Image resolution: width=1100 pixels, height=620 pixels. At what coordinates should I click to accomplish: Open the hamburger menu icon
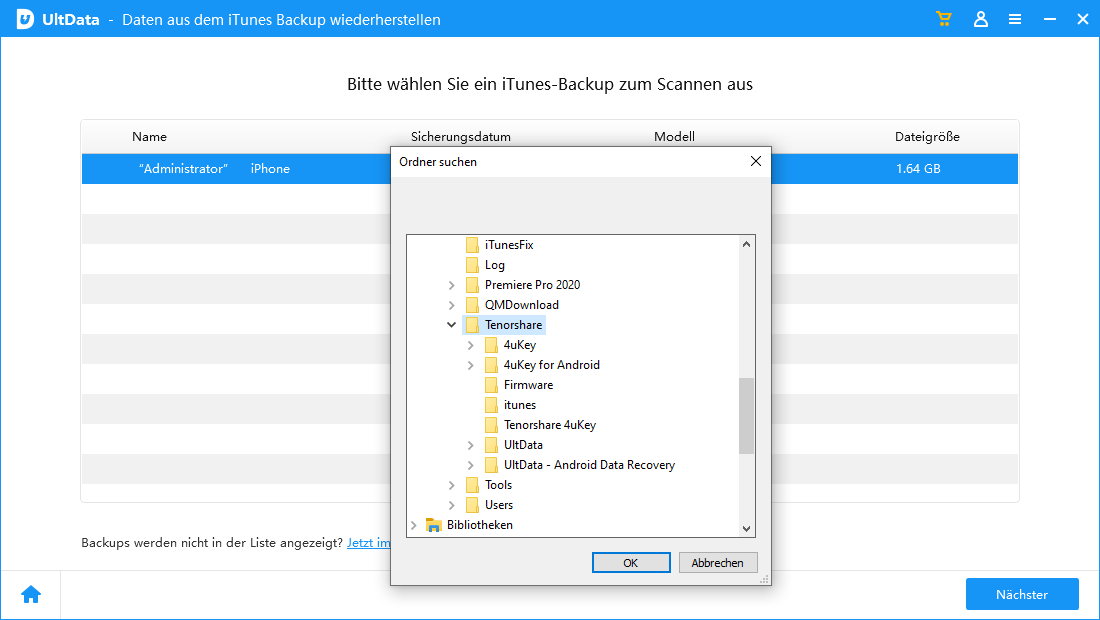[x=1015, y=20]
